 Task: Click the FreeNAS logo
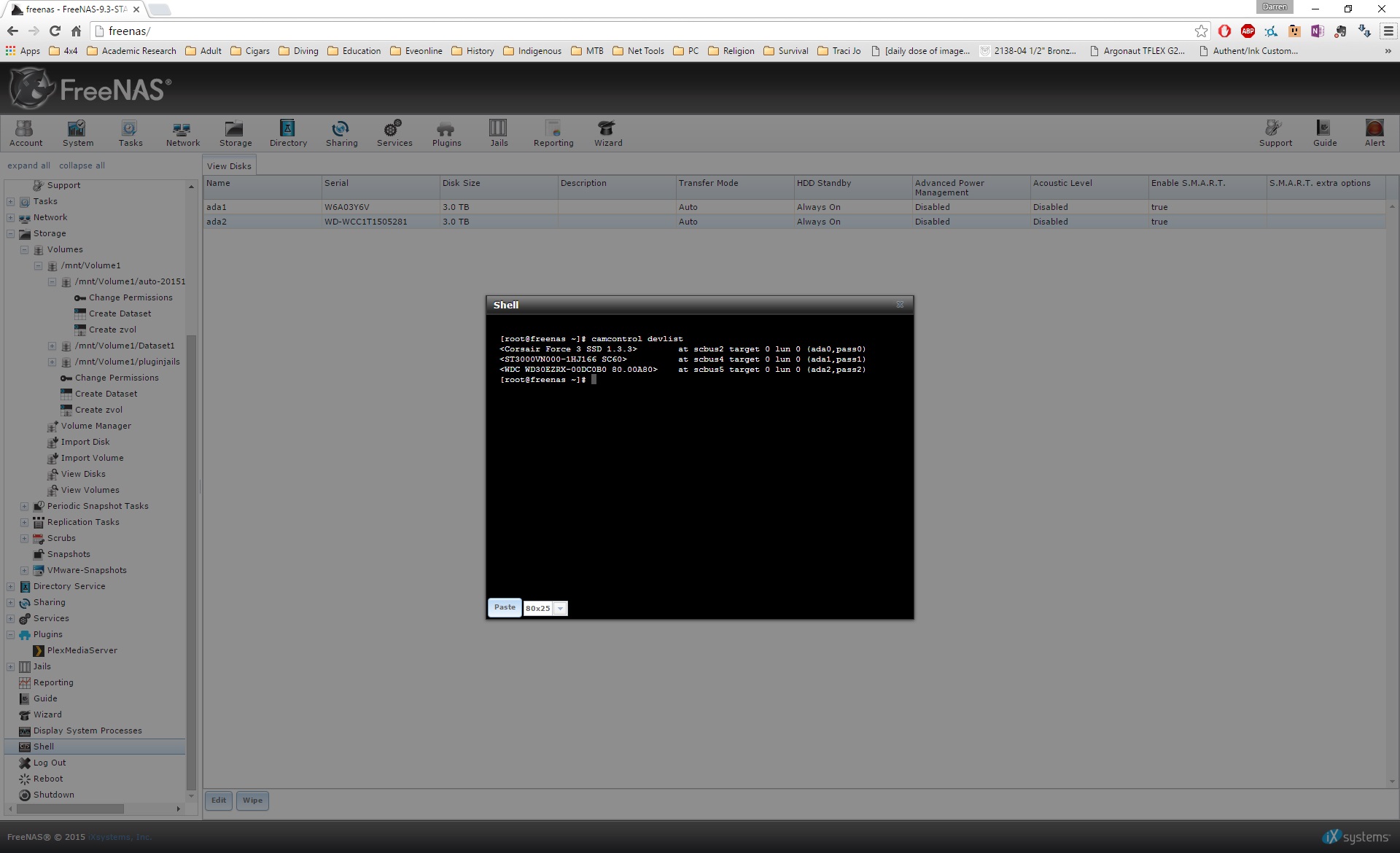[x=91, y=88]
